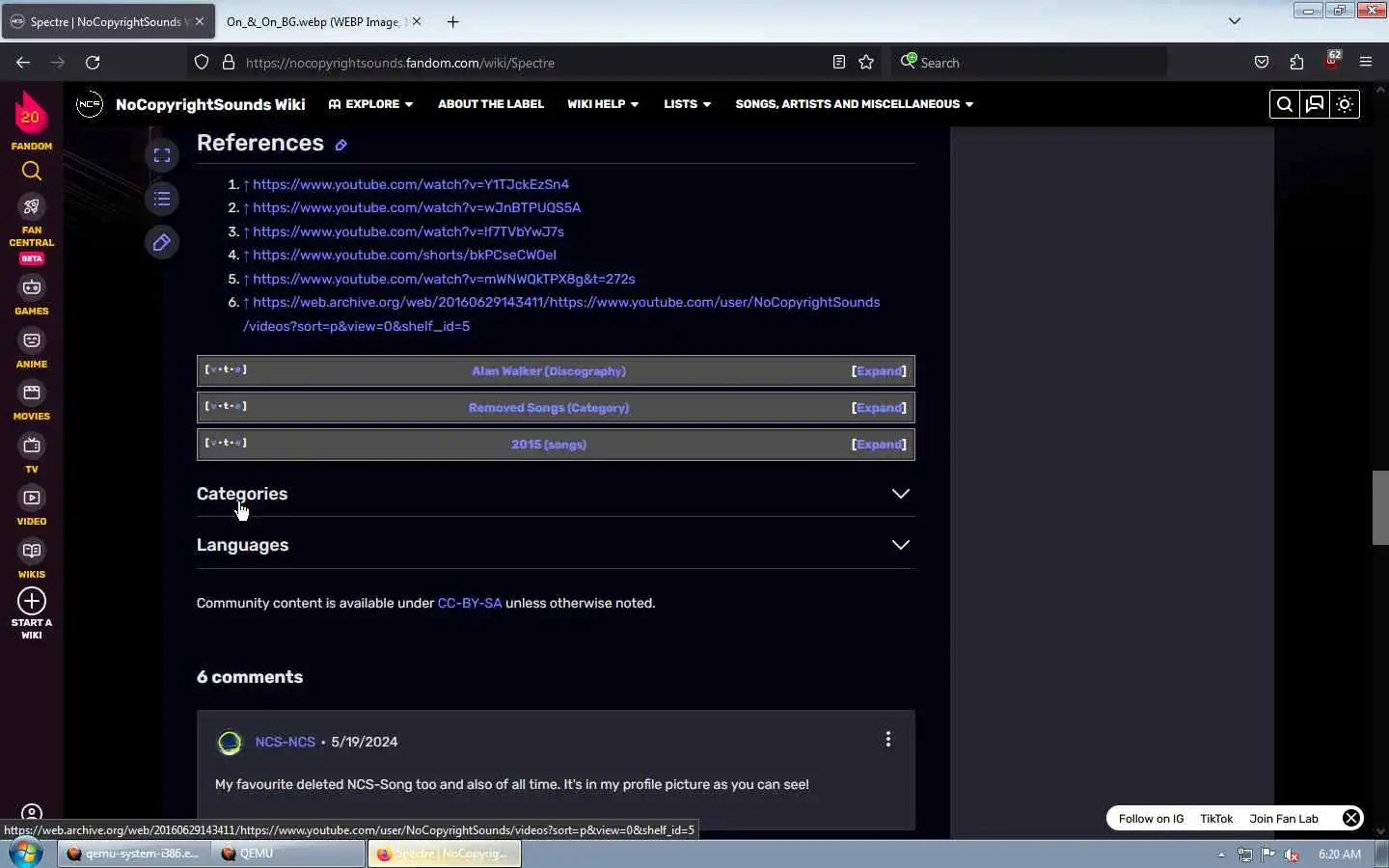Open the TikTok link
1389x868 pixels.
coord(1216,819)
